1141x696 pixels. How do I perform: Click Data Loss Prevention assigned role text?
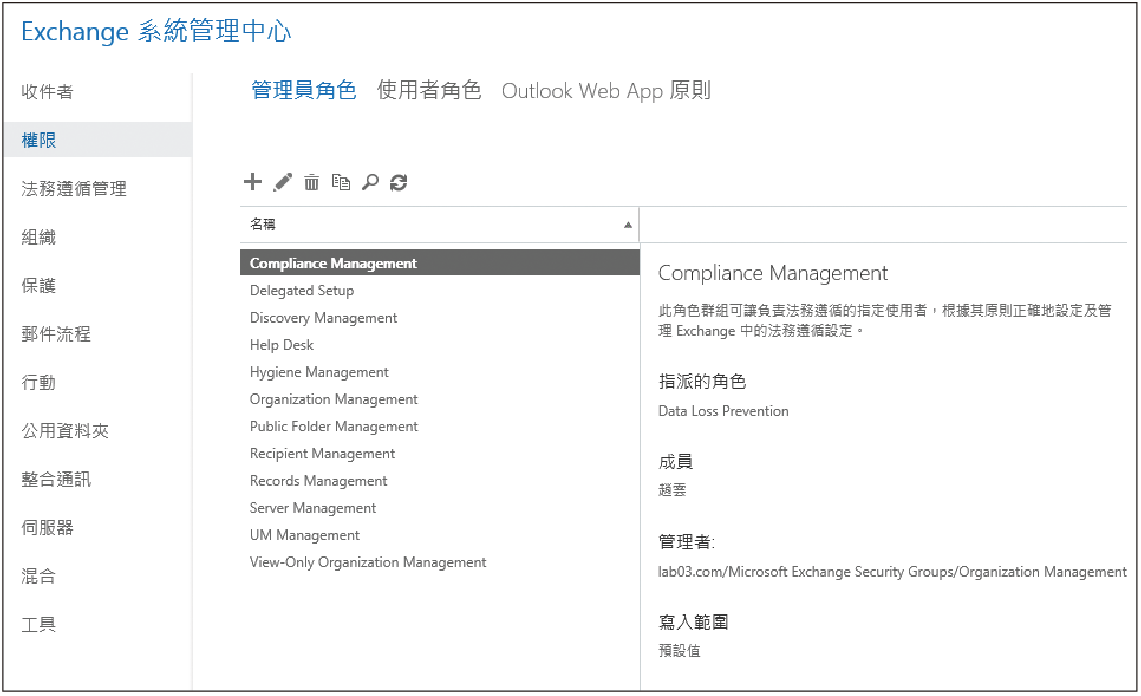pyautogui.click(x=723, y=411)
